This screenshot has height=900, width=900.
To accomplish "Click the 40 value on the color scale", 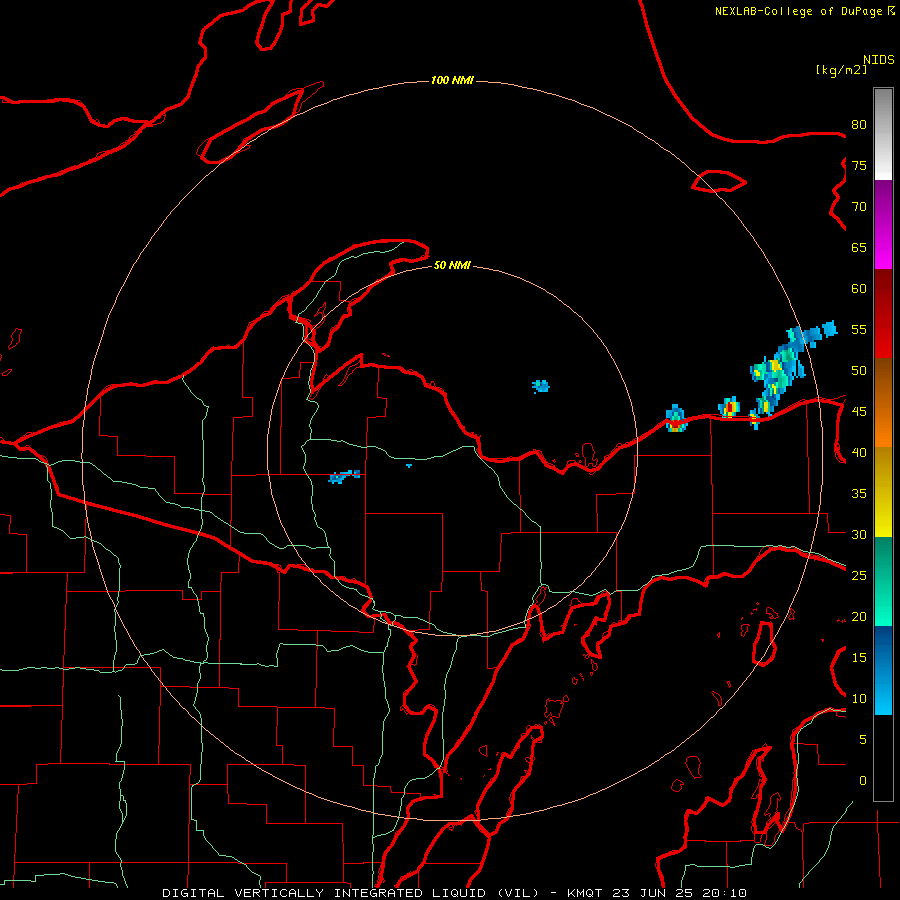I will coord(859,452).
